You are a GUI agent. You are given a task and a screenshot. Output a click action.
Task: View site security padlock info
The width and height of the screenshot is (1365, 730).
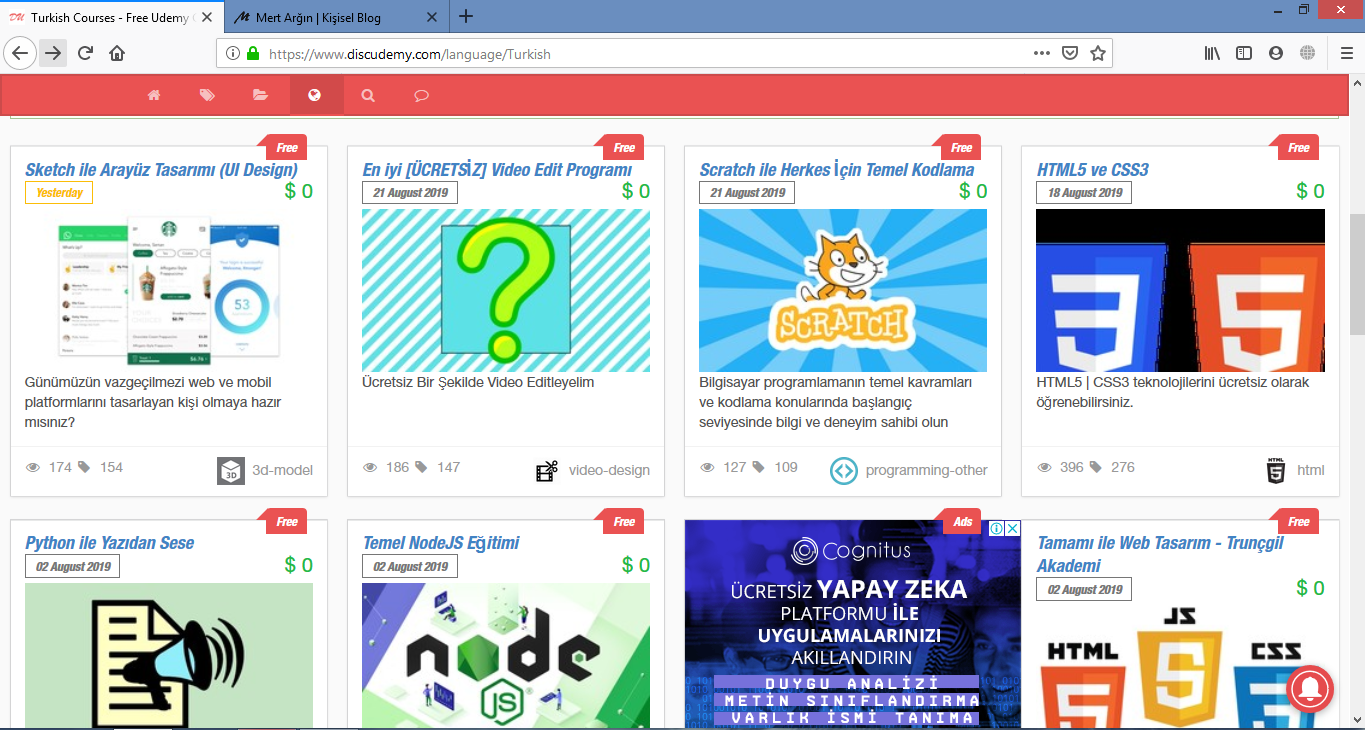[x=253, y=54]
